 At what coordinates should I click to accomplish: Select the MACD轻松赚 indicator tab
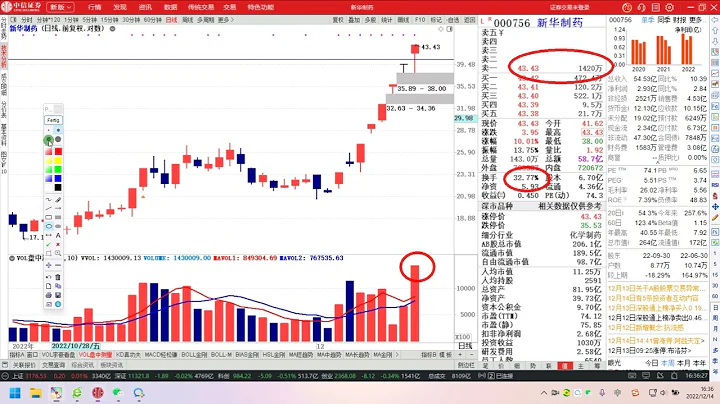point(161,355)
